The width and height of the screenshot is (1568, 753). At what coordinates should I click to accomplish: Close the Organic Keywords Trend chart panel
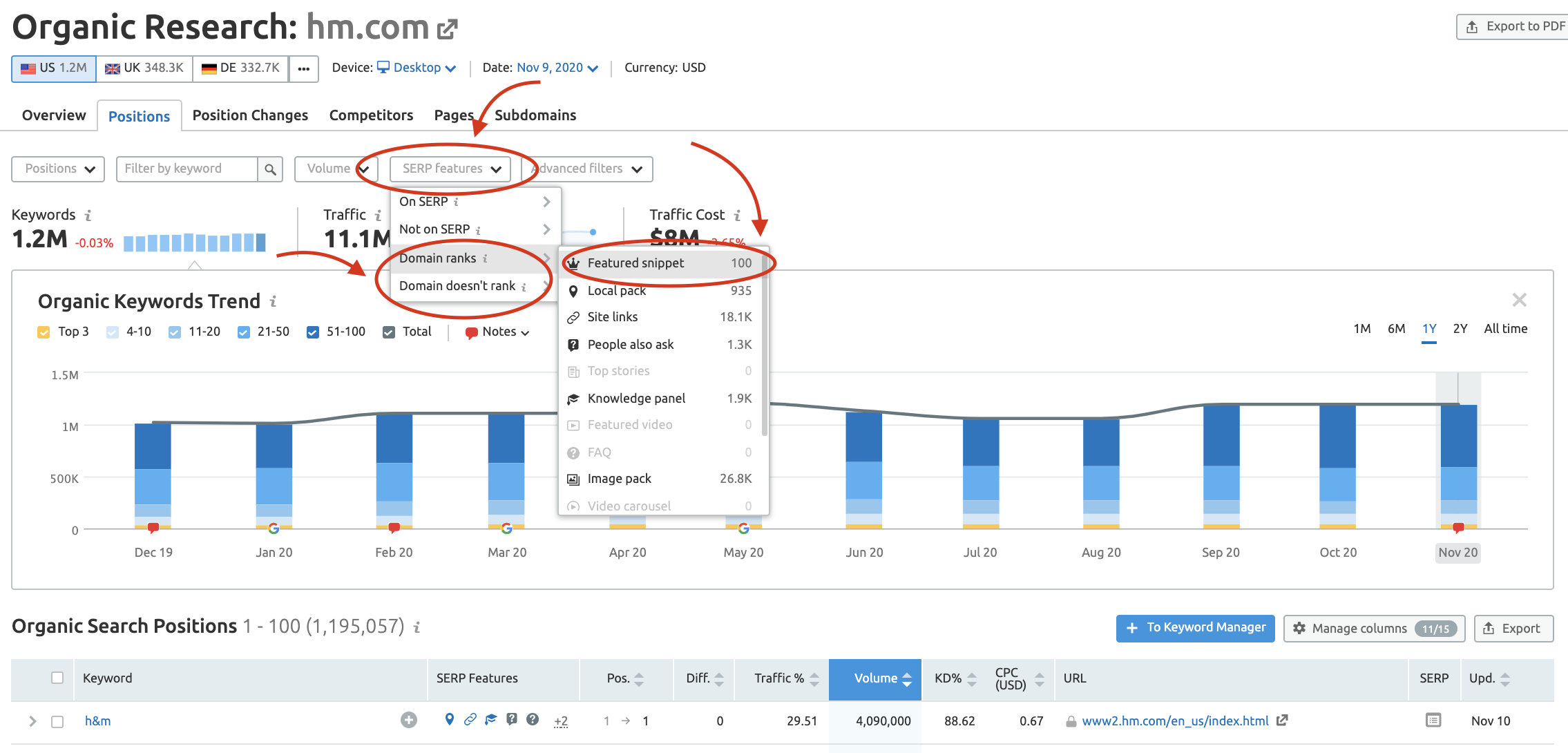click(1519, 300)
